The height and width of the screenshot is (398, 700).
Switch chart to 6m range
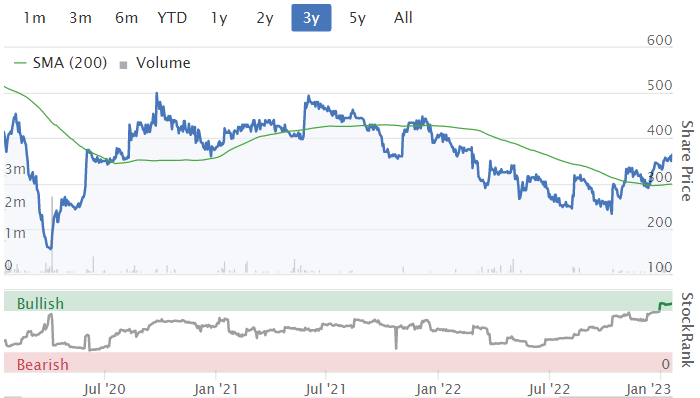[126, 18]
